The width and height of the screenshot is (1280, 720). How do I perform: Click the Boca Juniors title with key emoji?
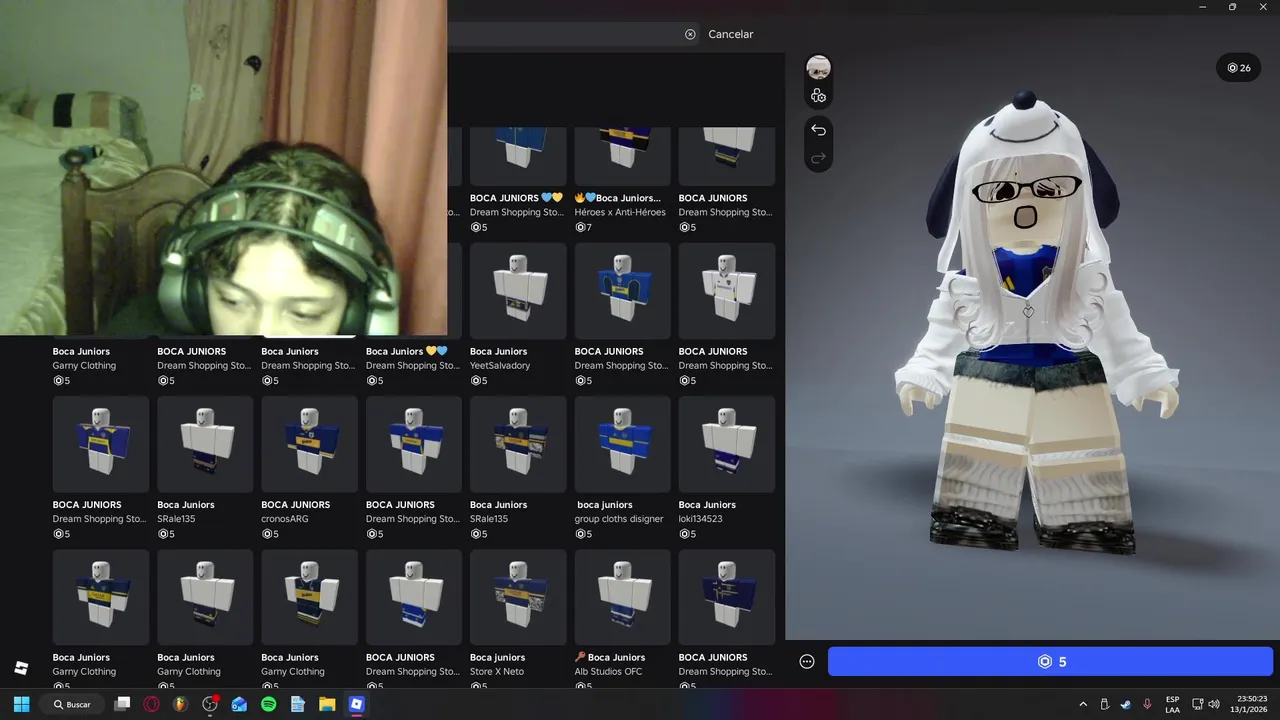pos(610,658)
